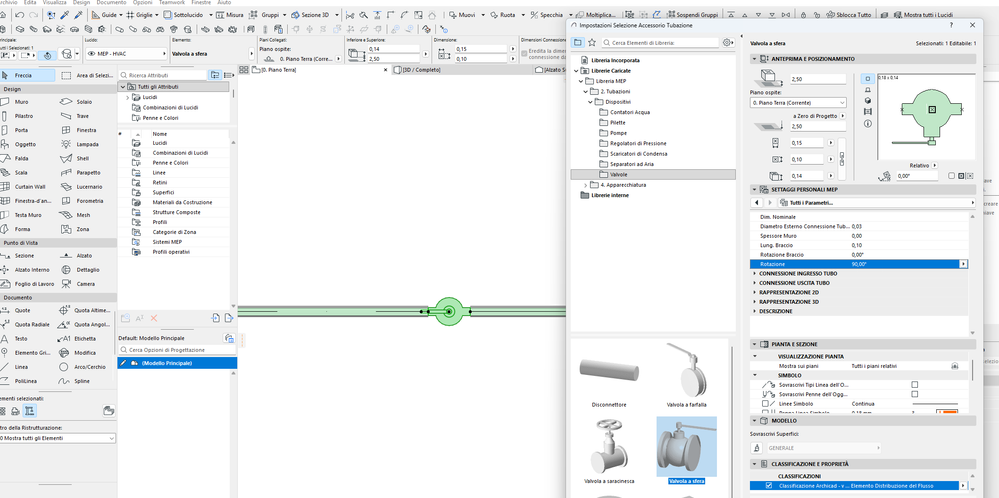This screenshot has height=498, width=999.
Task: Toggle the dimension chain link button
Action: (842, 157)
